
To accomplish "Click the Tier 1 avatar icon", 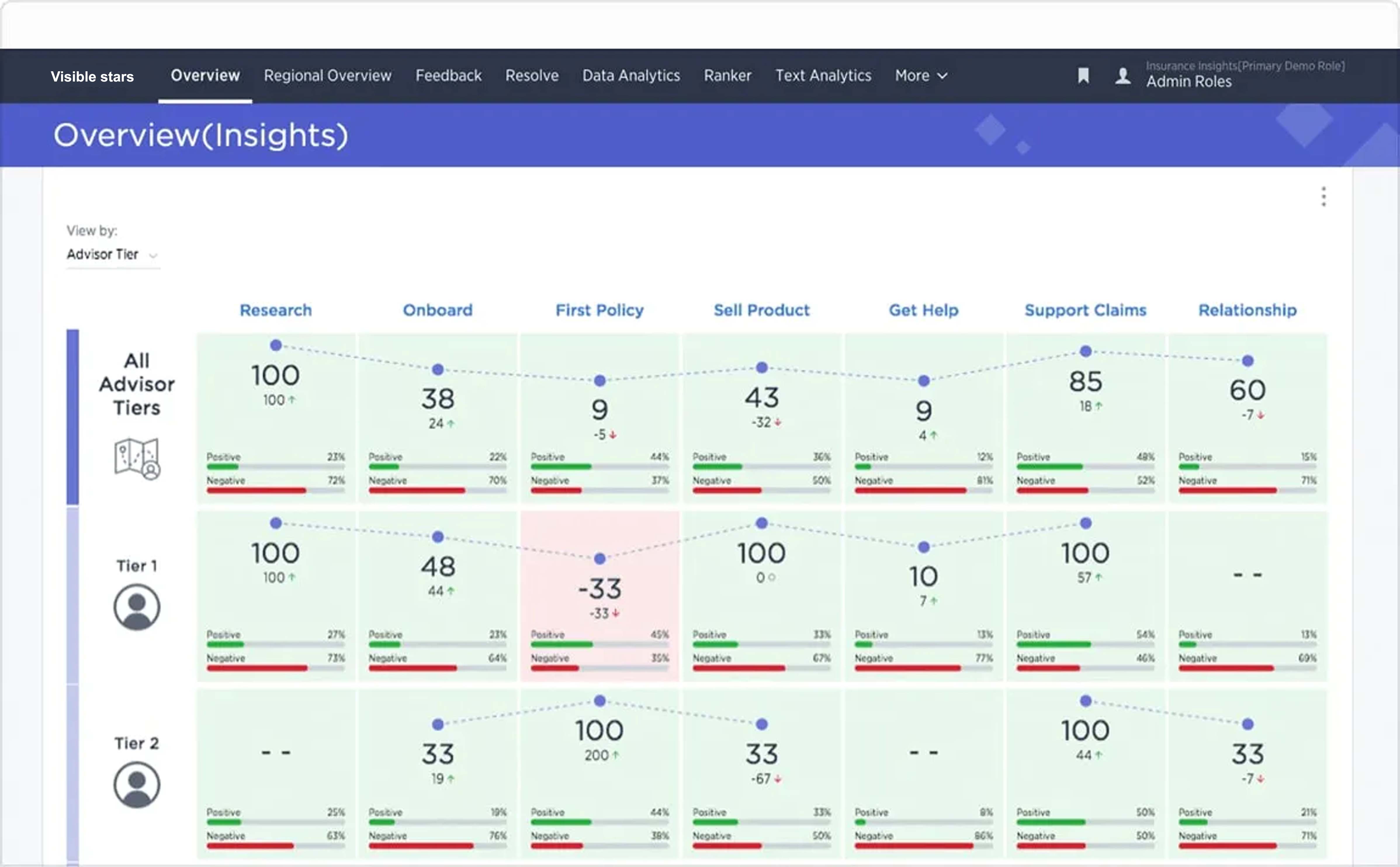I will (x=136, y=607).
